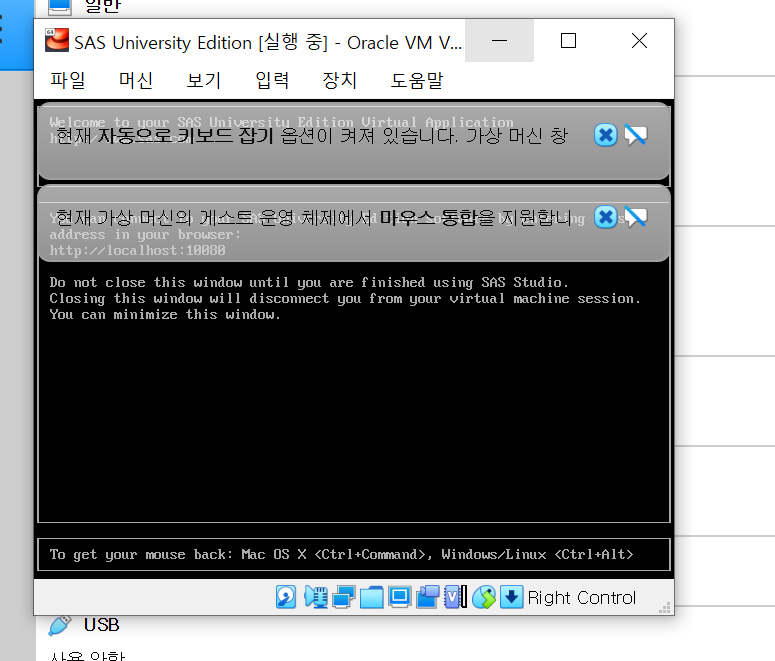Click the SAS University Edition window icon
Image resolution: width=775 pixels, height=661 pixels.
click(57, 40)
